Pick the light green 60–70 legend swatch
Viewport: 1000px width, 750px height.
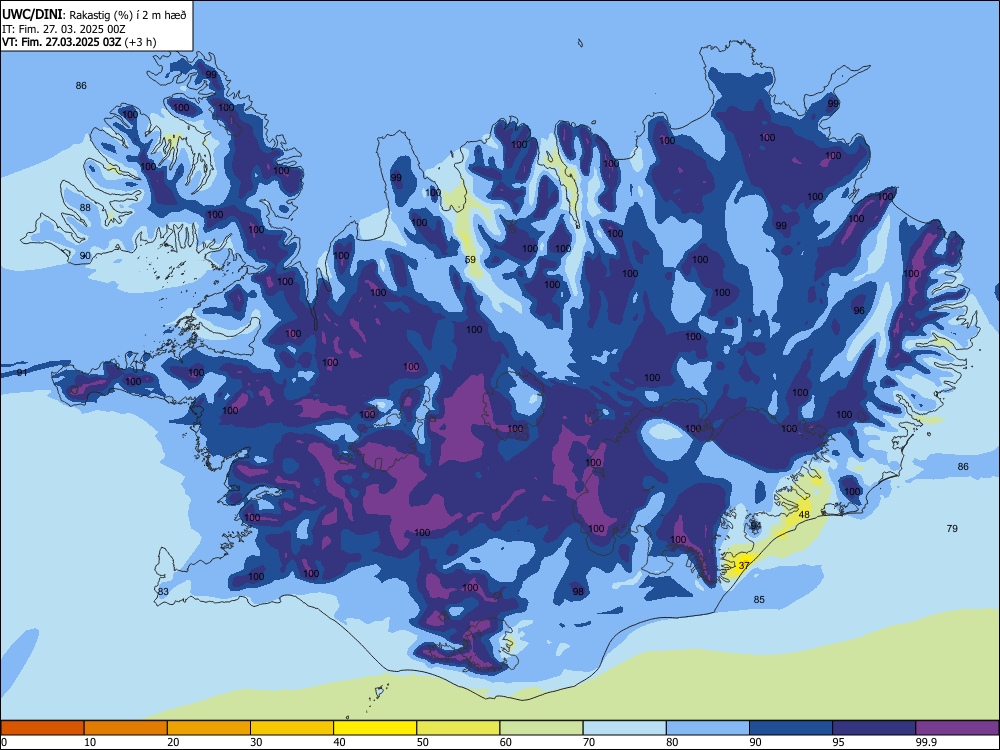coord(541,728)
